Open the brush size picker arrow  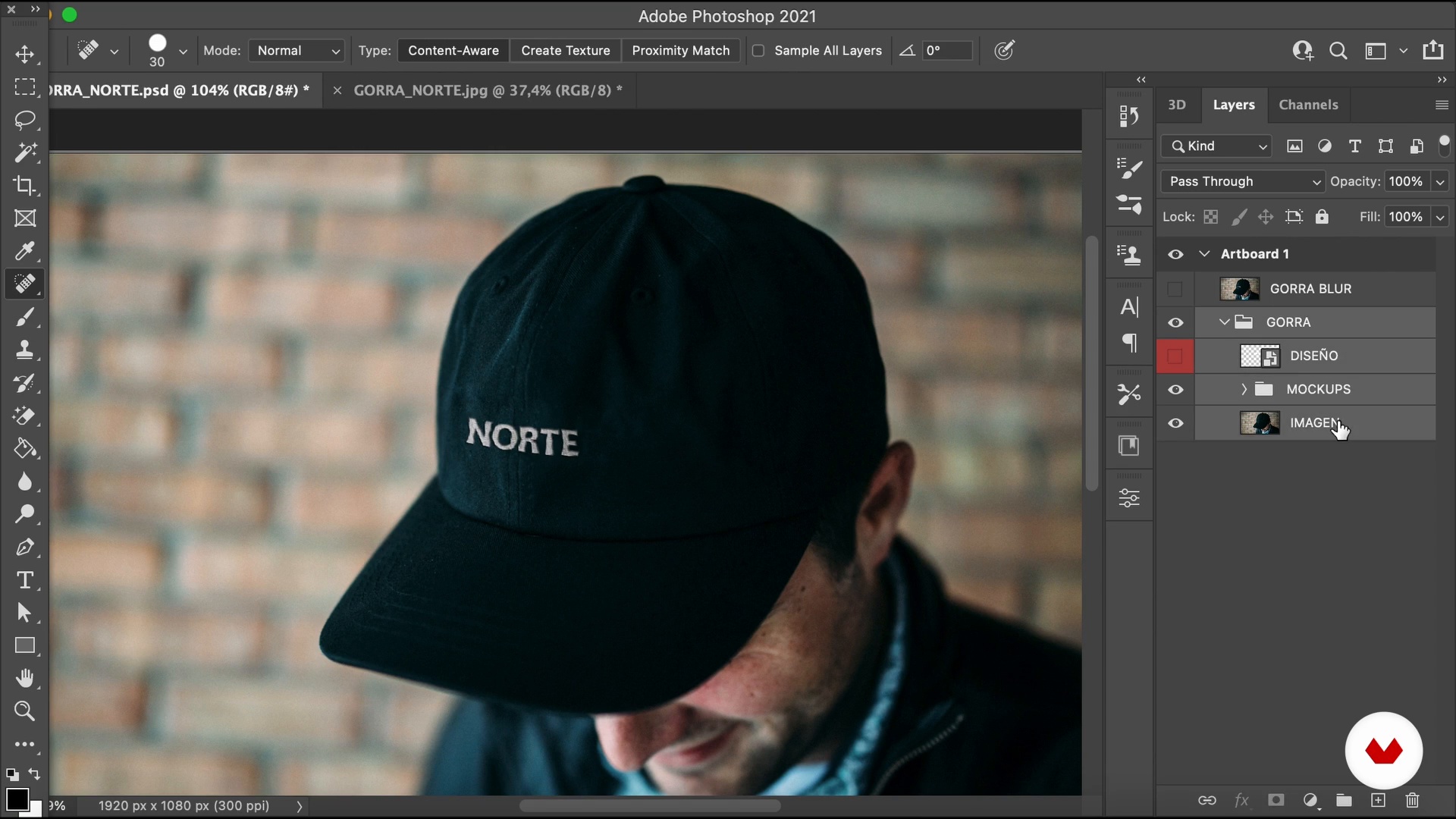pyautogui.click(x=183, y=52)
